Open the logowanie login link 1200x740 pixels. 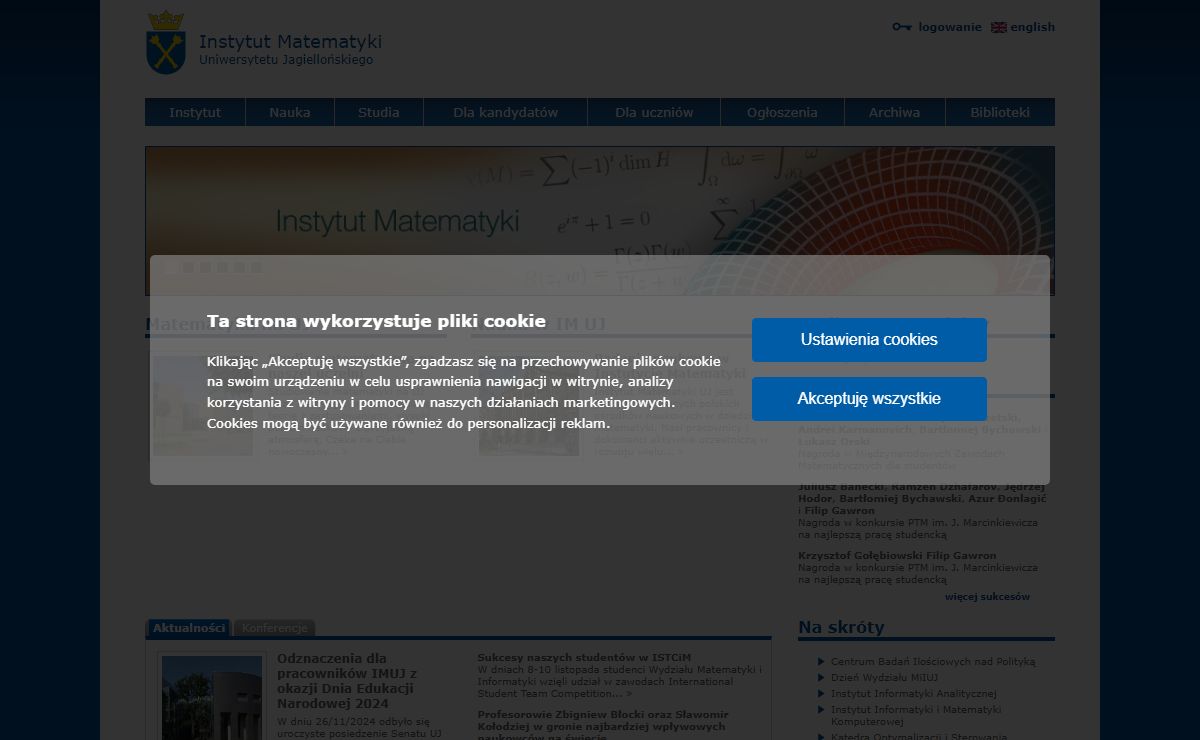[950, 27]
